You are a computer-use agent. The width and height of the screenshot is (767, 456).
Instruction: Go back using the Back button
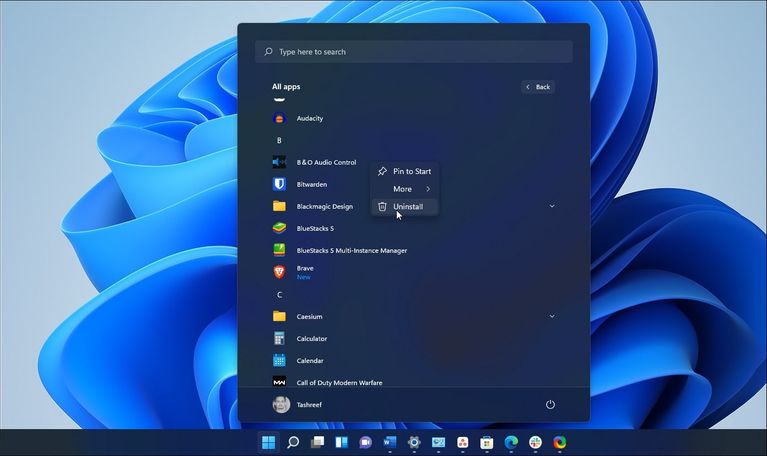pyautogui.click(x=538, y=87)
